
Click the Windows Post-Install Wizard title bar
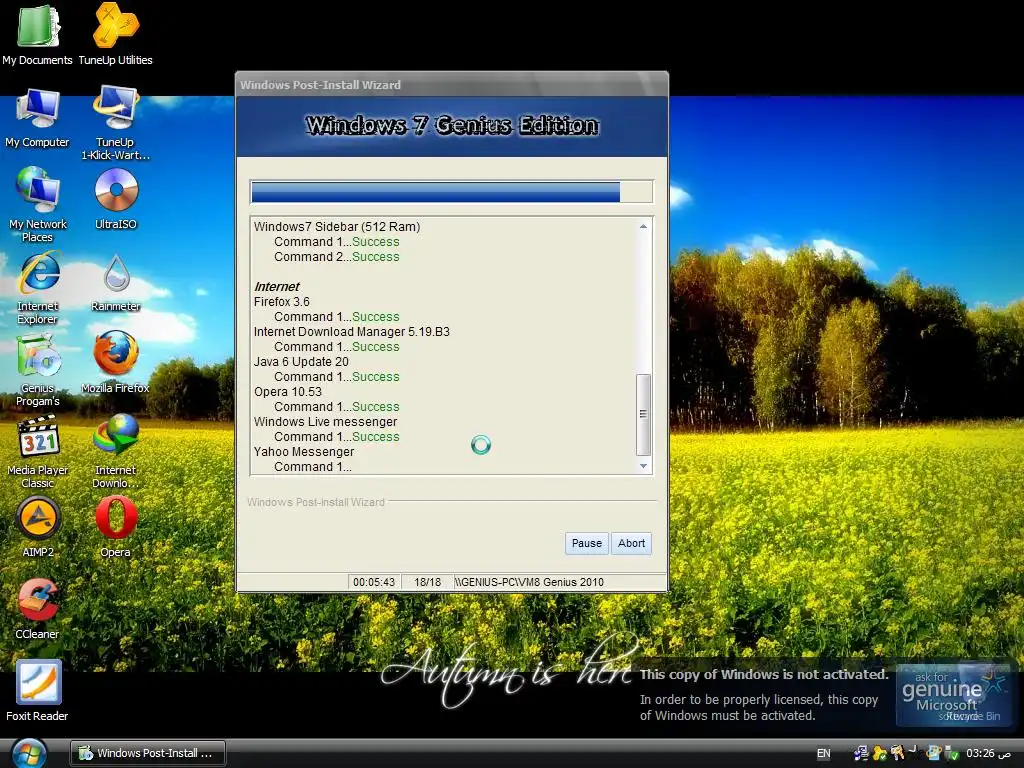coord(451,85)
